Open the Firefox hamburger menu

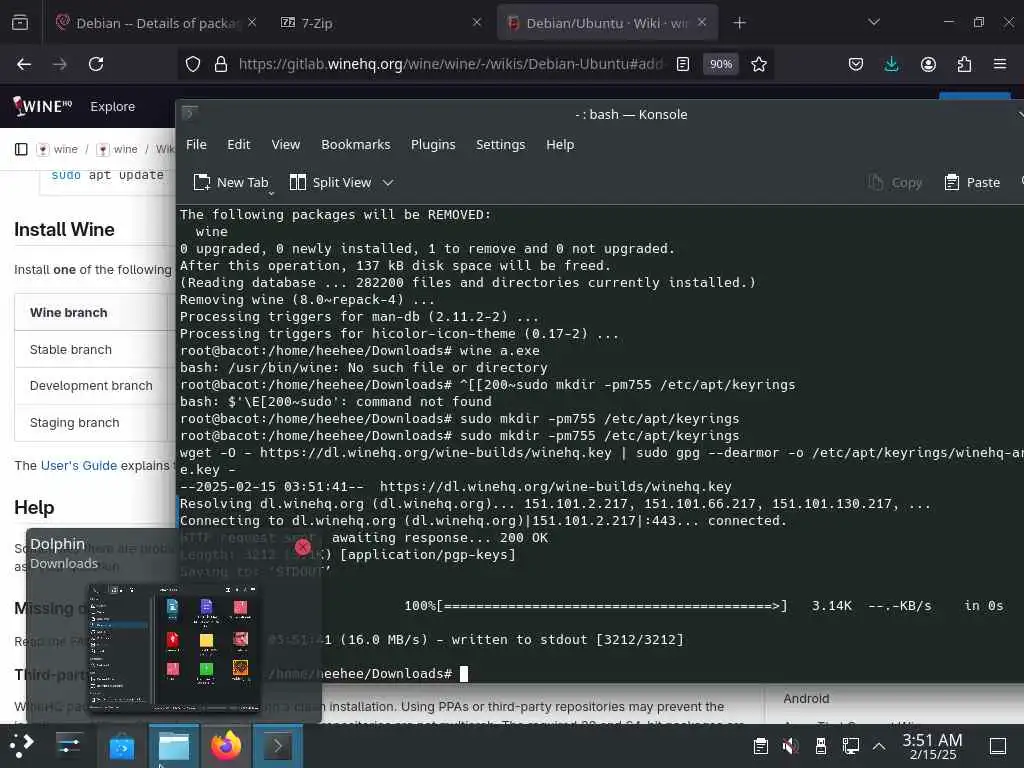pos(1000,64)
